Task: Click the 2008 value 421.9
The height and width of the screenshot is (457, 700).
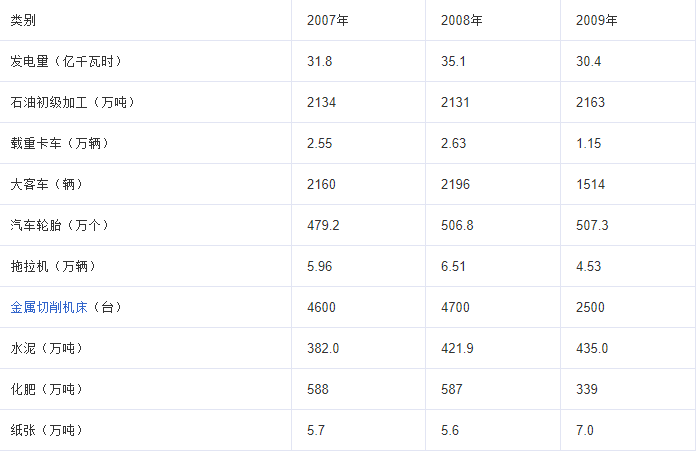Action: click(457, 348)
